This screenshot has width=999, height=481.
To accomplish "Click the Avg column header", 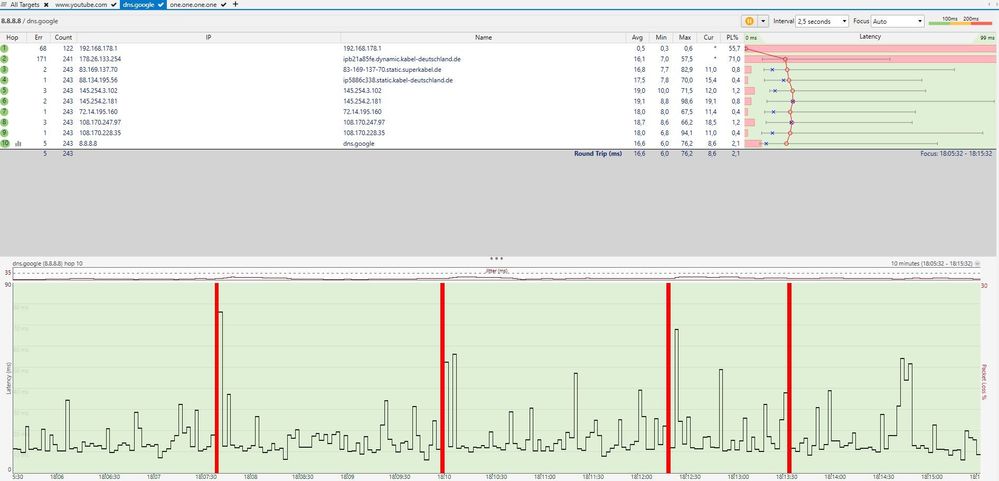I will tap(638, 38).
